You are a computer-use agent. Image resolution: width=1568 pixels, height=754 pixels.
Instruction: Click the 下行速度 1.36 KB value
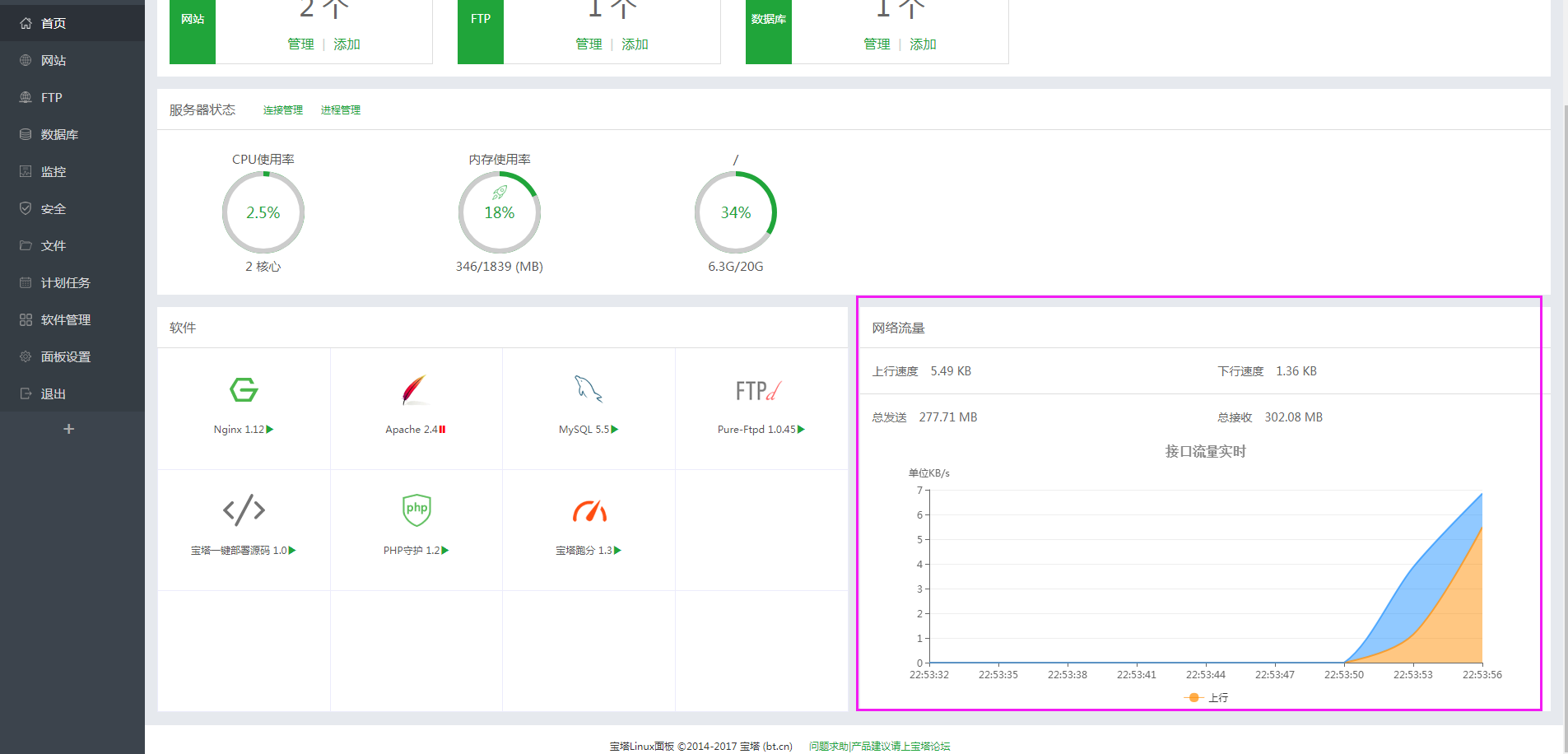point(1296,371)
